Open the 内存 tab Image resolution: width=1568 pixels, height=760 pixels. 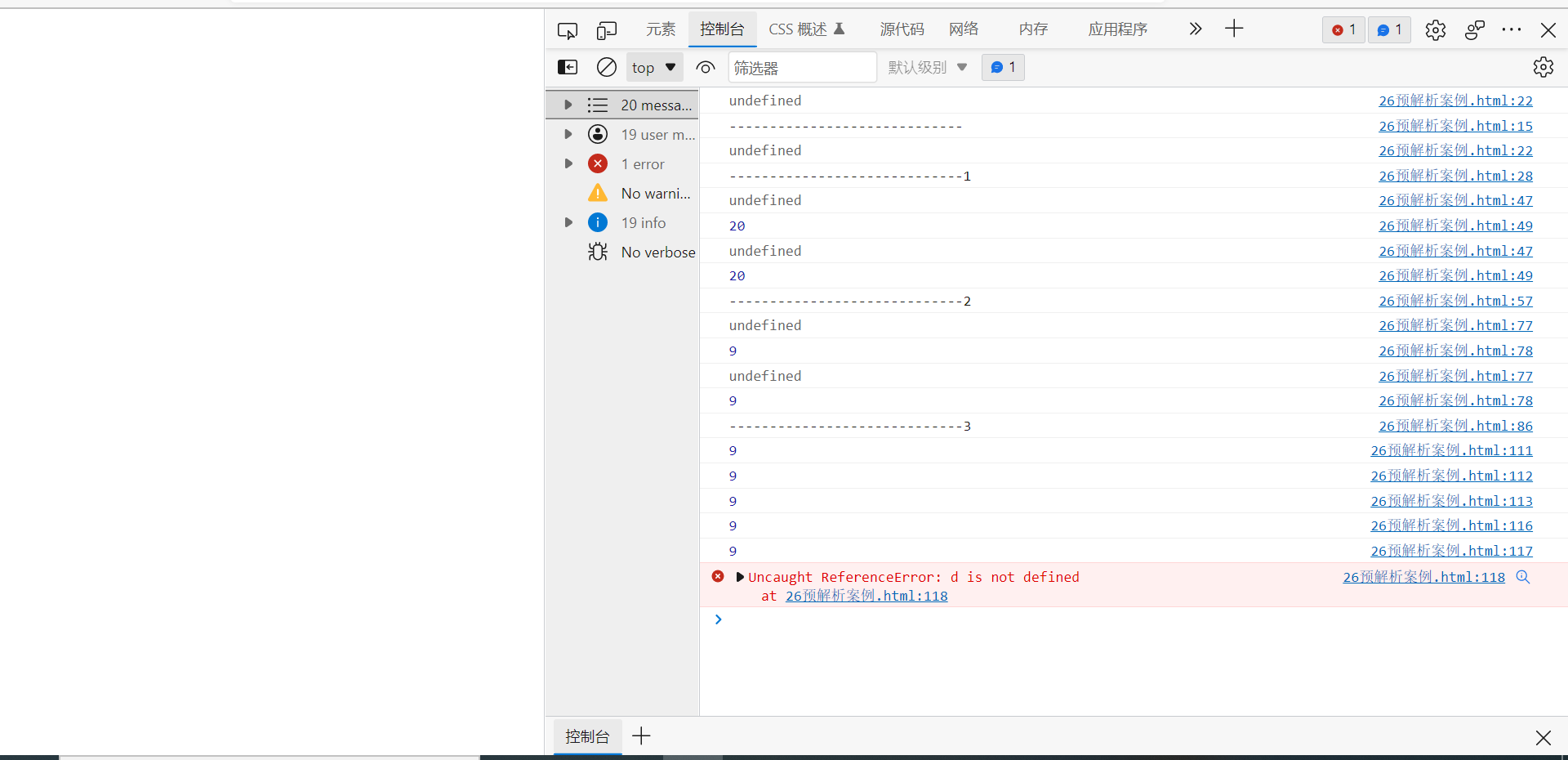(x=1033, y=29)
